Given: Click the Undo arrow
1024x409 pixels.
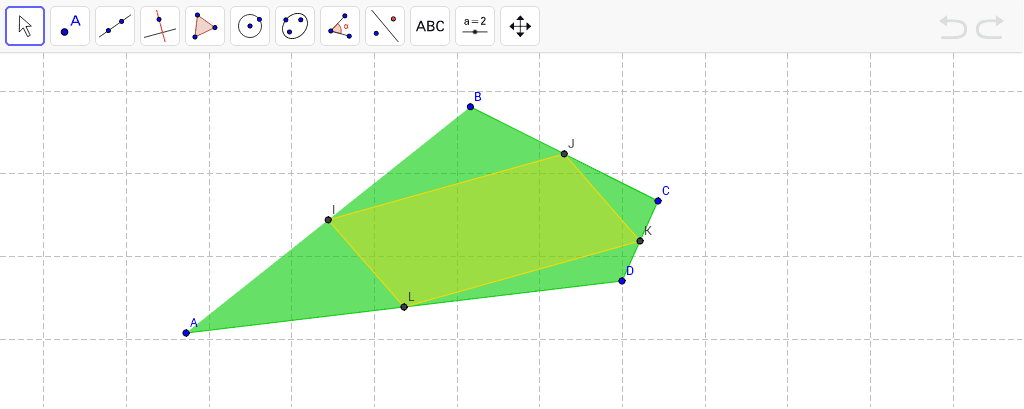Looking at the screenshot, I should coord(953,27).
